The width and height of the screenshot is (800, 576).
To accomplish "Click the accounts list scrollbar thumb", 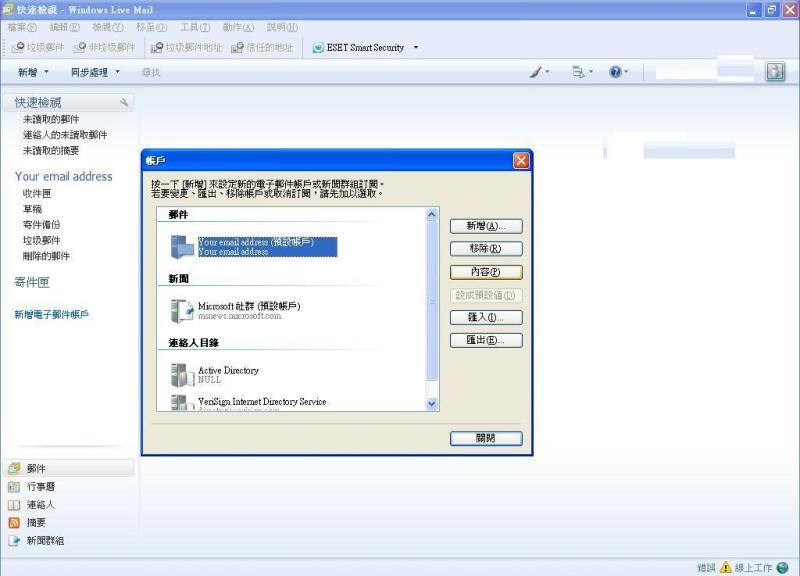I will [432, 301].
